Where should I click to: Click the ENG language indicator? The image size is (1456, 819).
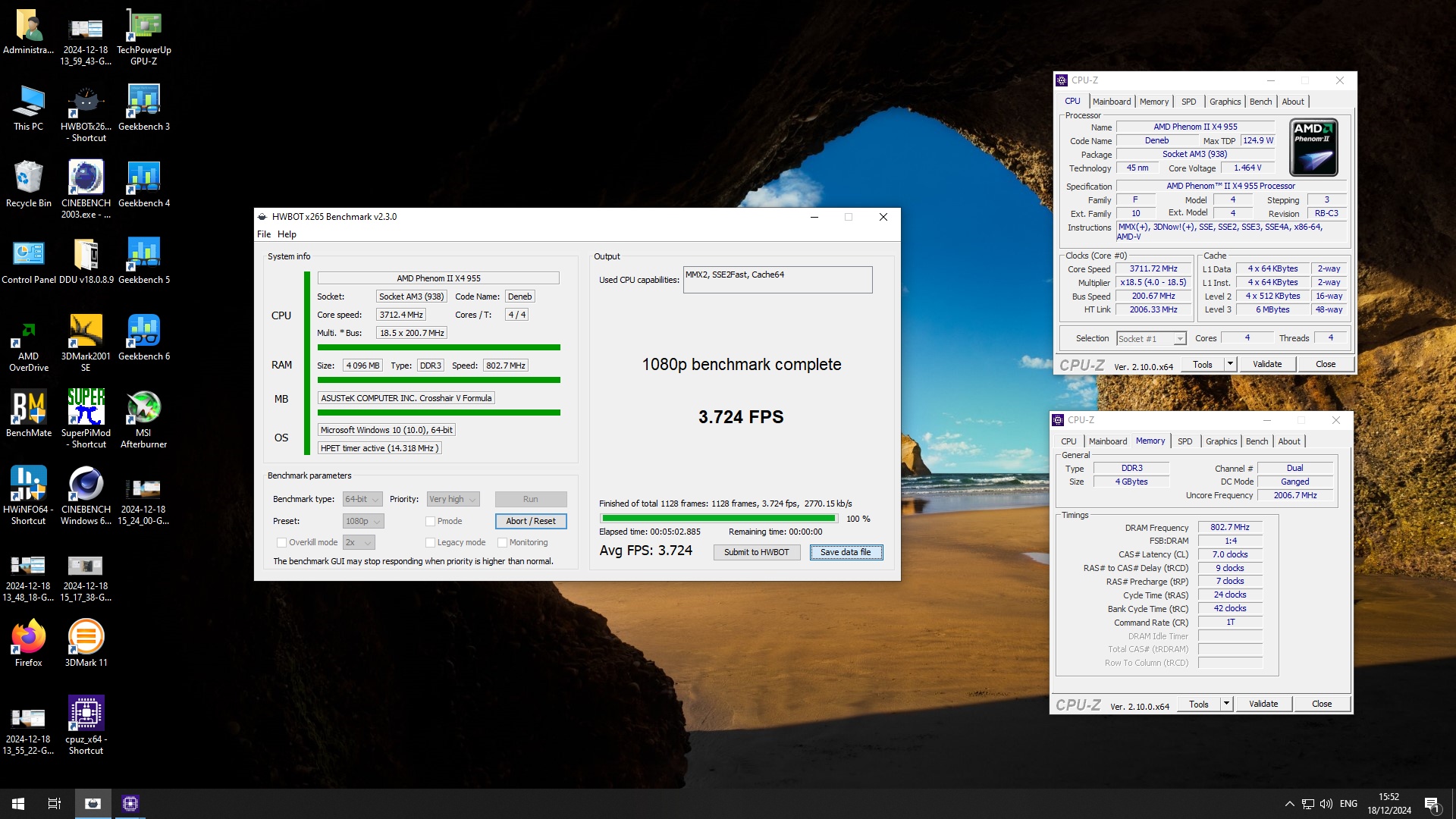[x=1348, y=804]
